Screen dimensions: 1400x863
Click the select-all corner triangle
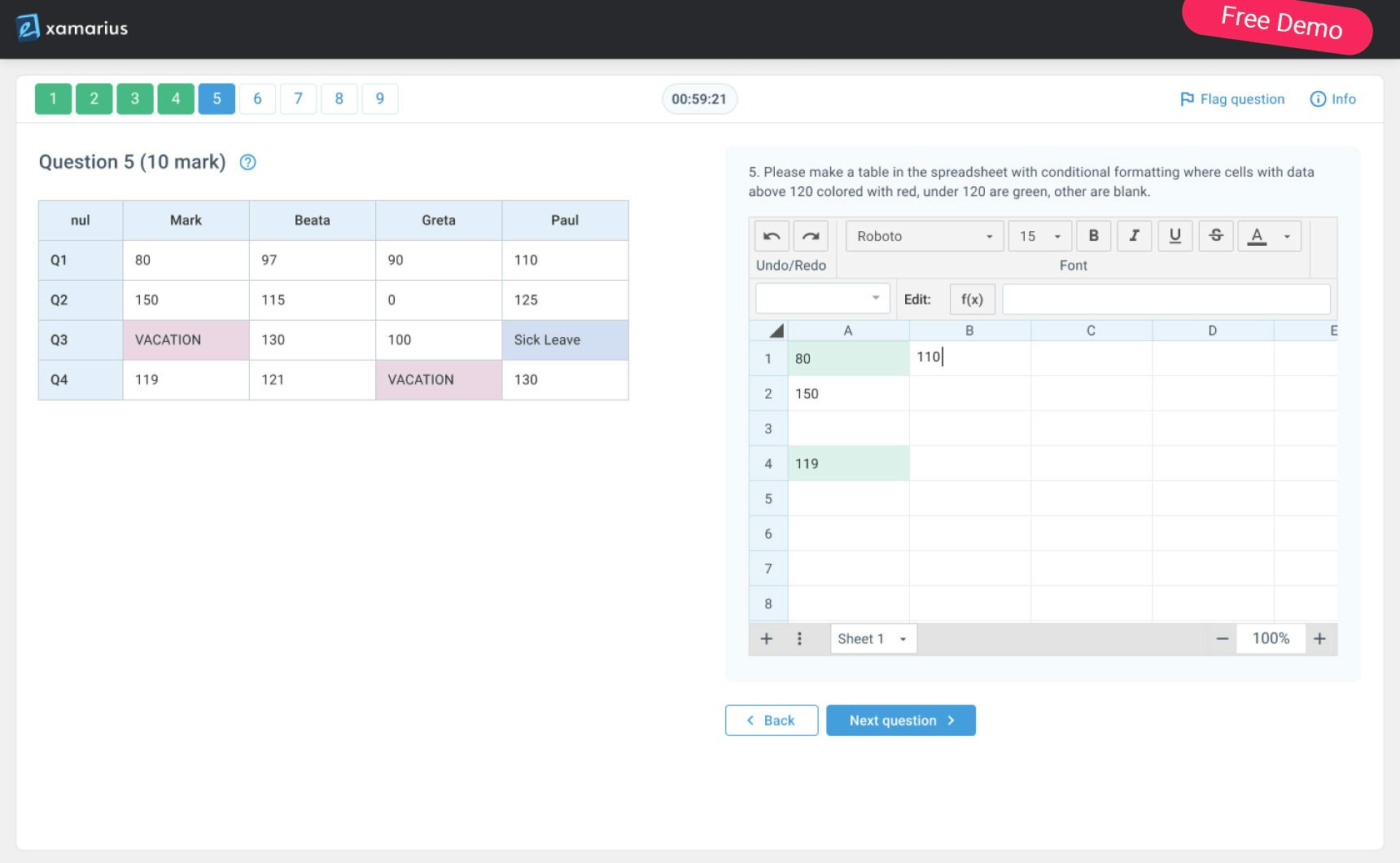click(x=776, y=331)
